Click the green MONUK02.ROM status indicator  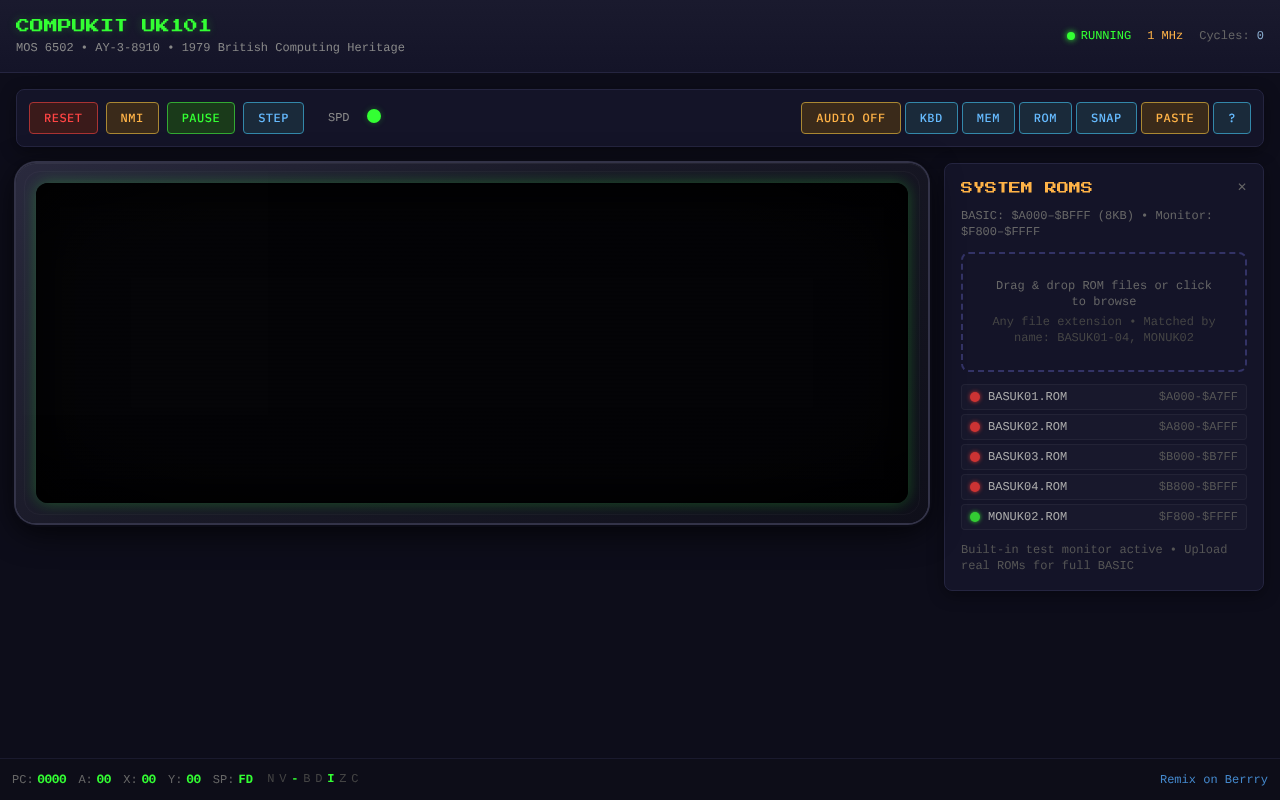975,517
